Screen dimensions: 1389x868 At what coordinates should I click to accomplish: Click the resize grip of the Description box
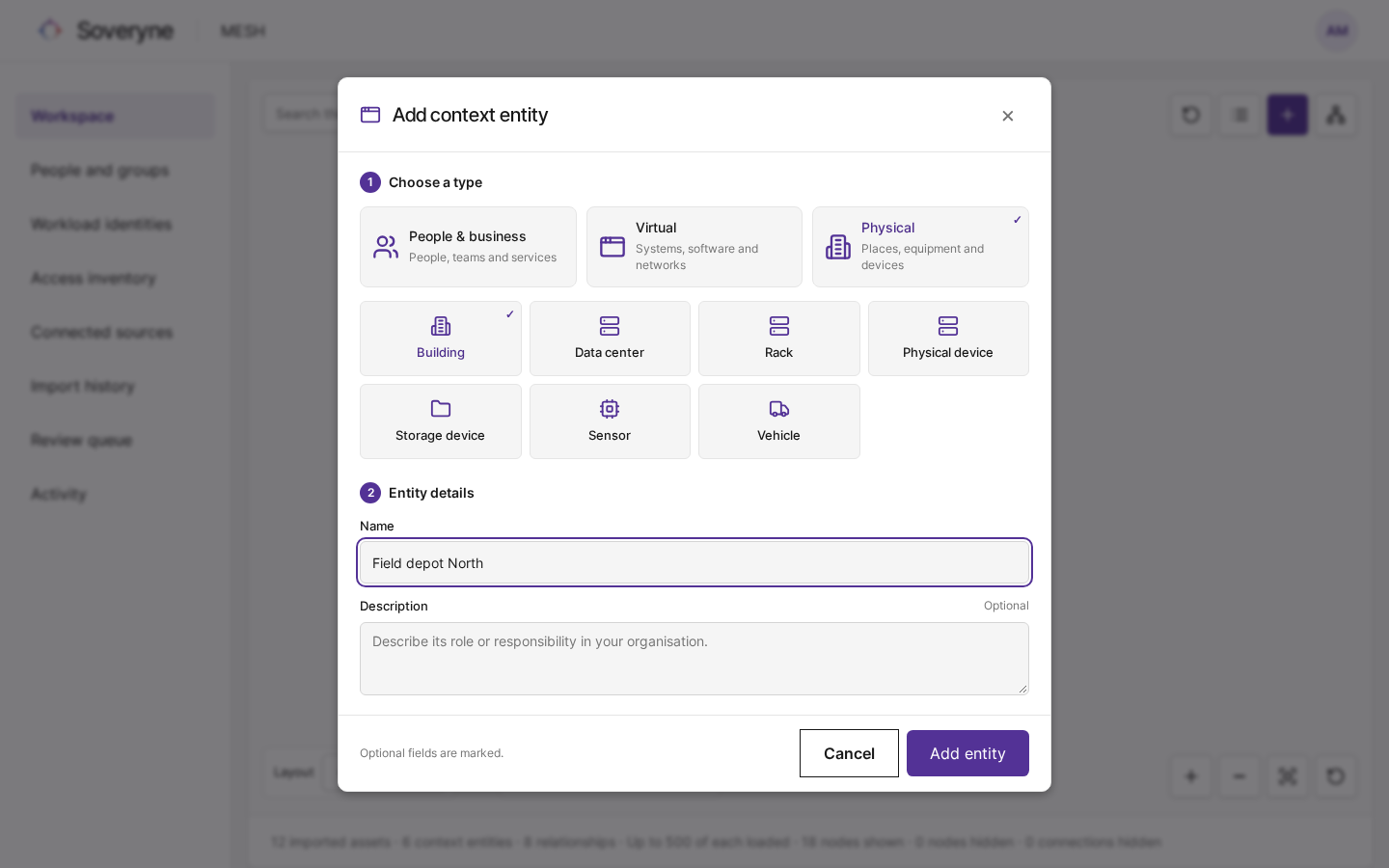(1022, 689)
